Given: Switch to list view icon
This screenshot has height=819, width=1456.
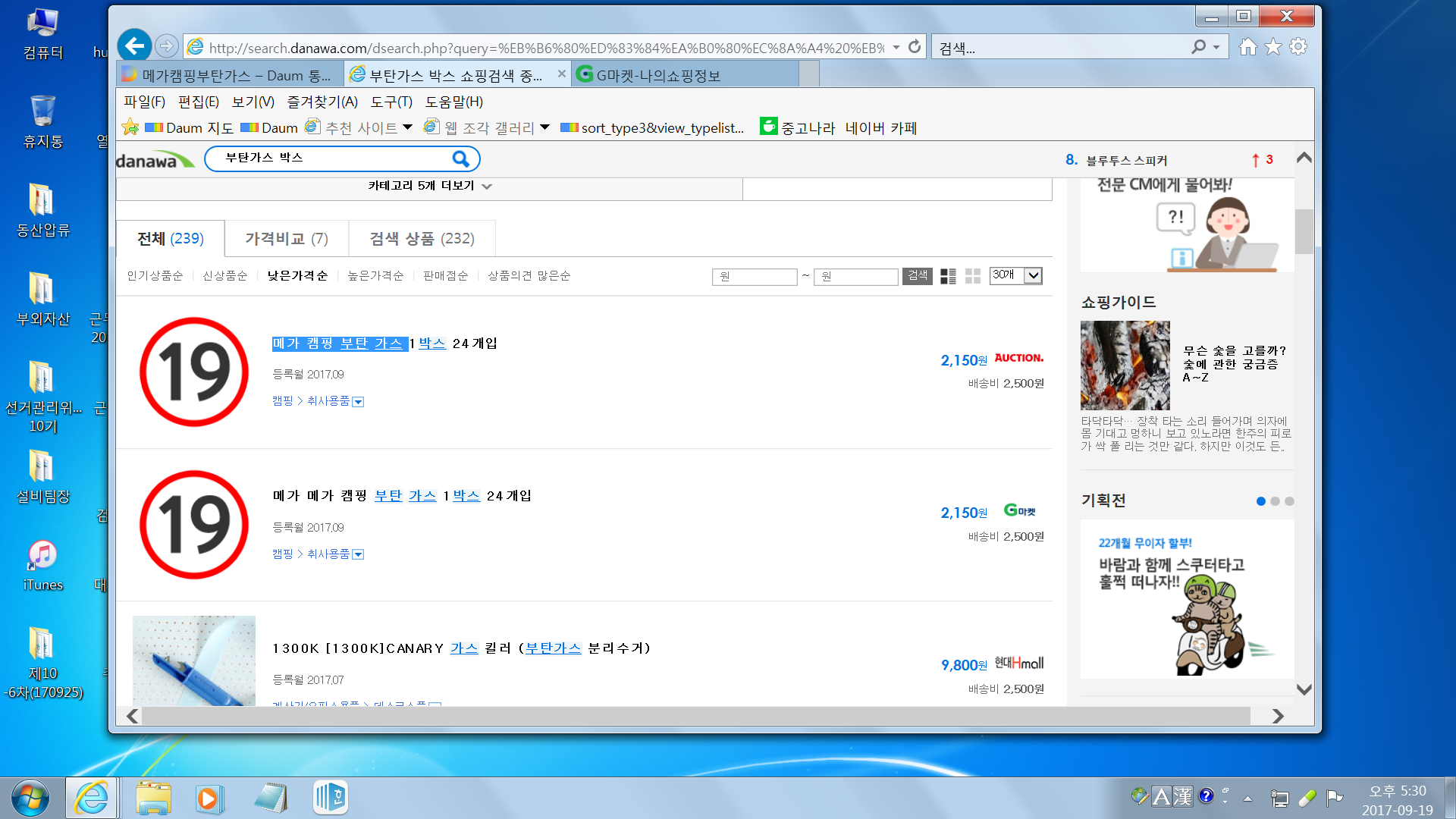Looking at the screenshot, I should (x=948, y=276).
